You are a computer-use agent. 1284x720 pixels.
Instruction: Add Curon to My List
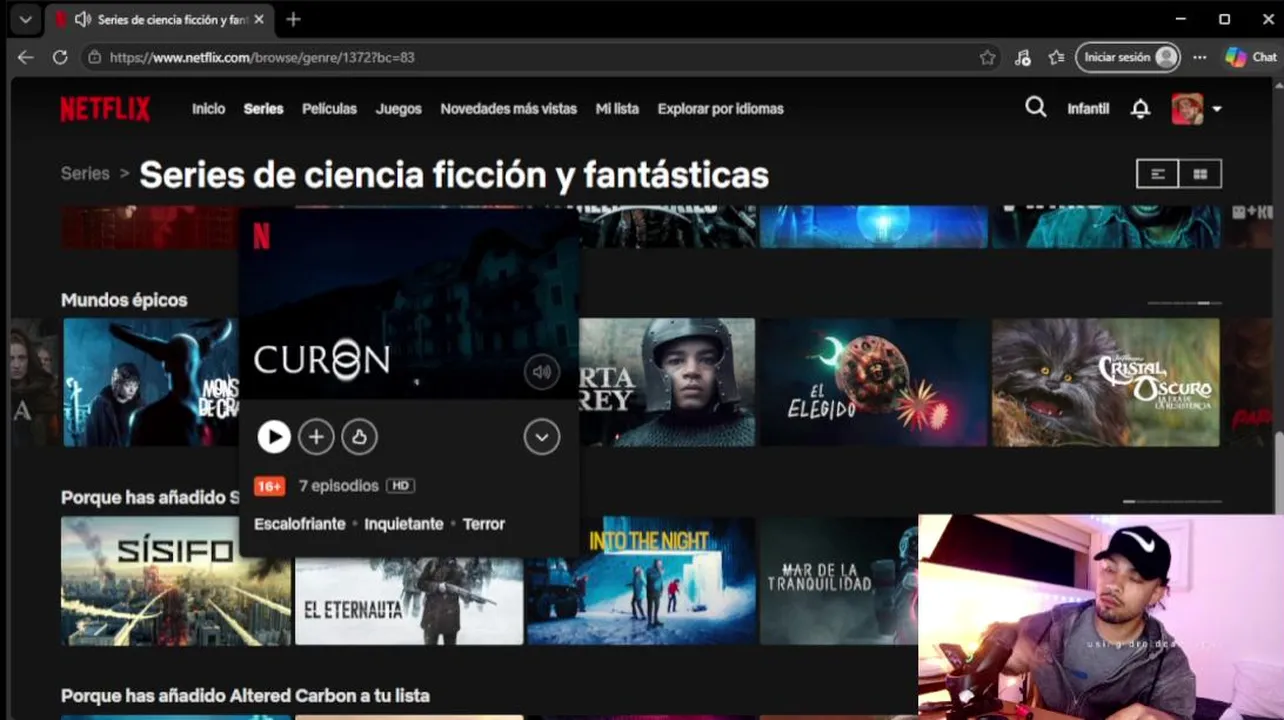tap(316, 437)
